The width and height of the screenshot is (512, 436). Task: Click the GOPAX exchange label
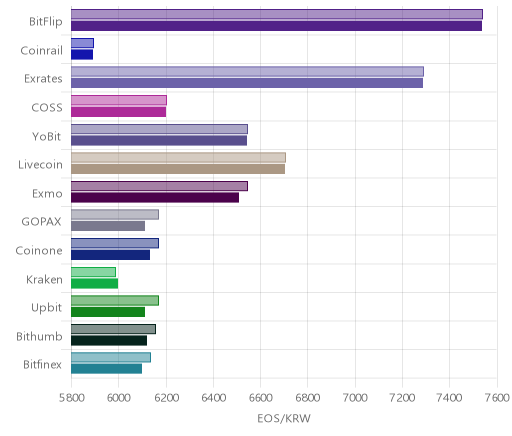pyautogui.click(x=41, y=222)
